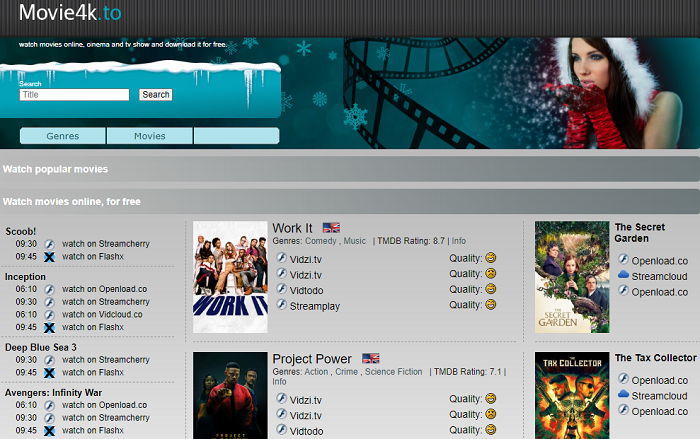Click the Vidcloud.co icon under Inception
This screenshot has height=439, width=700.
48,314
